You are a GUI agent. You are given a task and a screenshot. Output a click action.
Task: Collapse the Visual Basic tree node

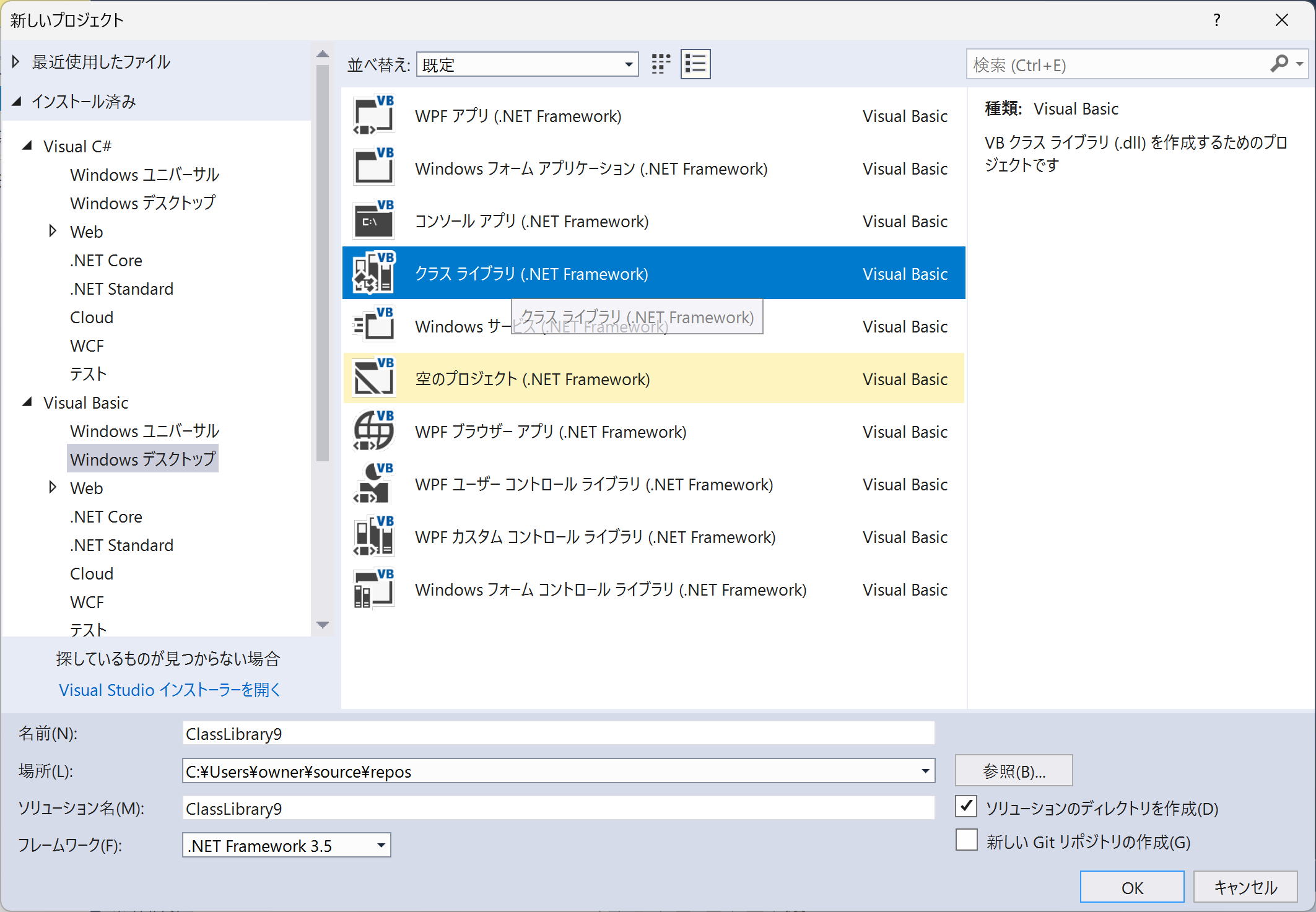[27, 402]
